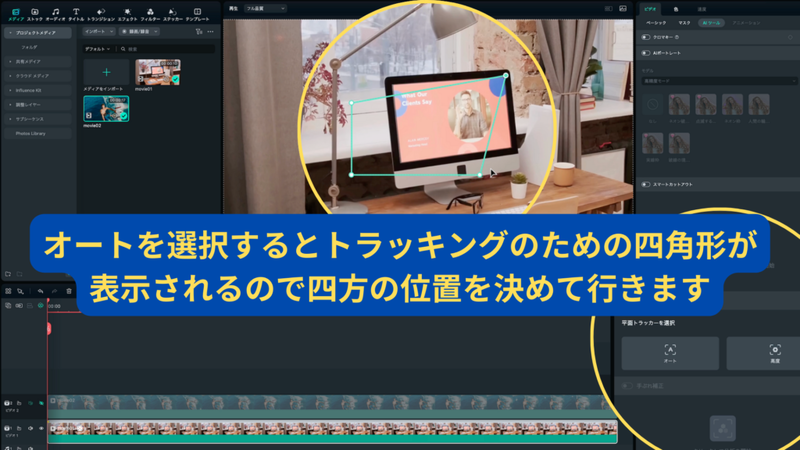The image size is (800, 450).
Task: Click the undo arrow in timeline toolbar
Action: click(x=40, y=291)
